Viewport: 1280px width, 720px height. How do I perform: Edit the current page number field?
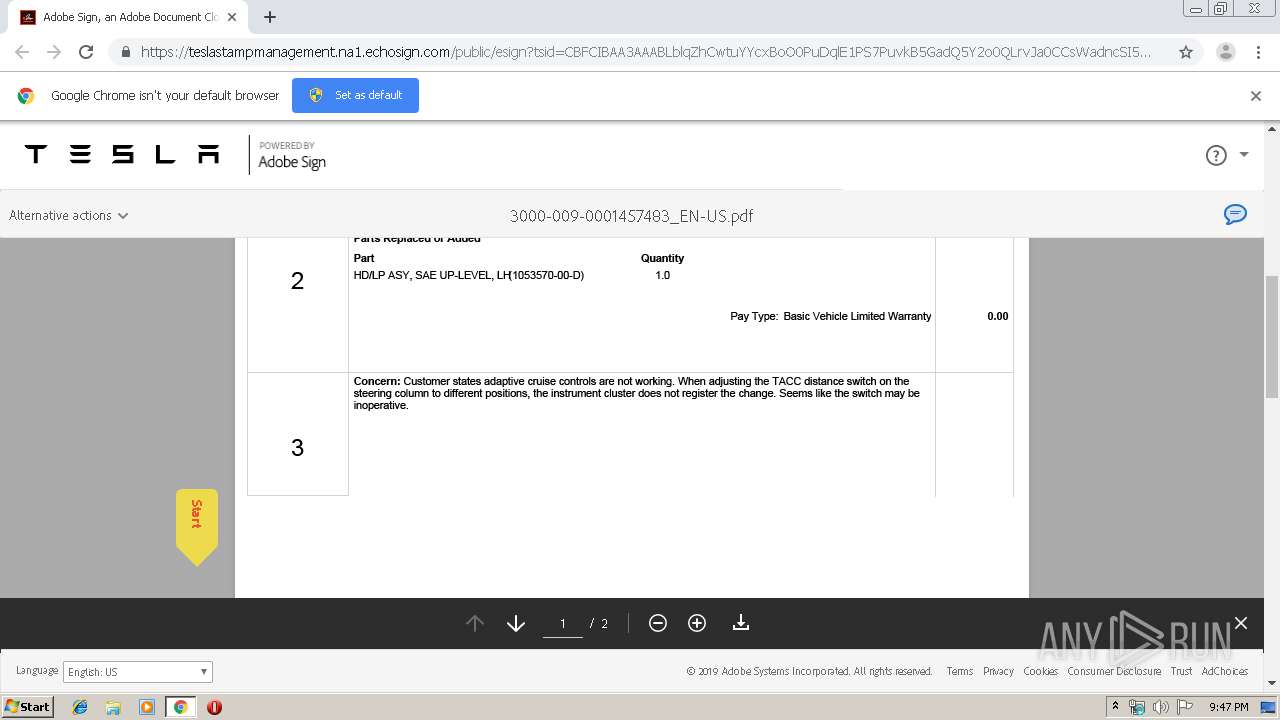[562, 623]
